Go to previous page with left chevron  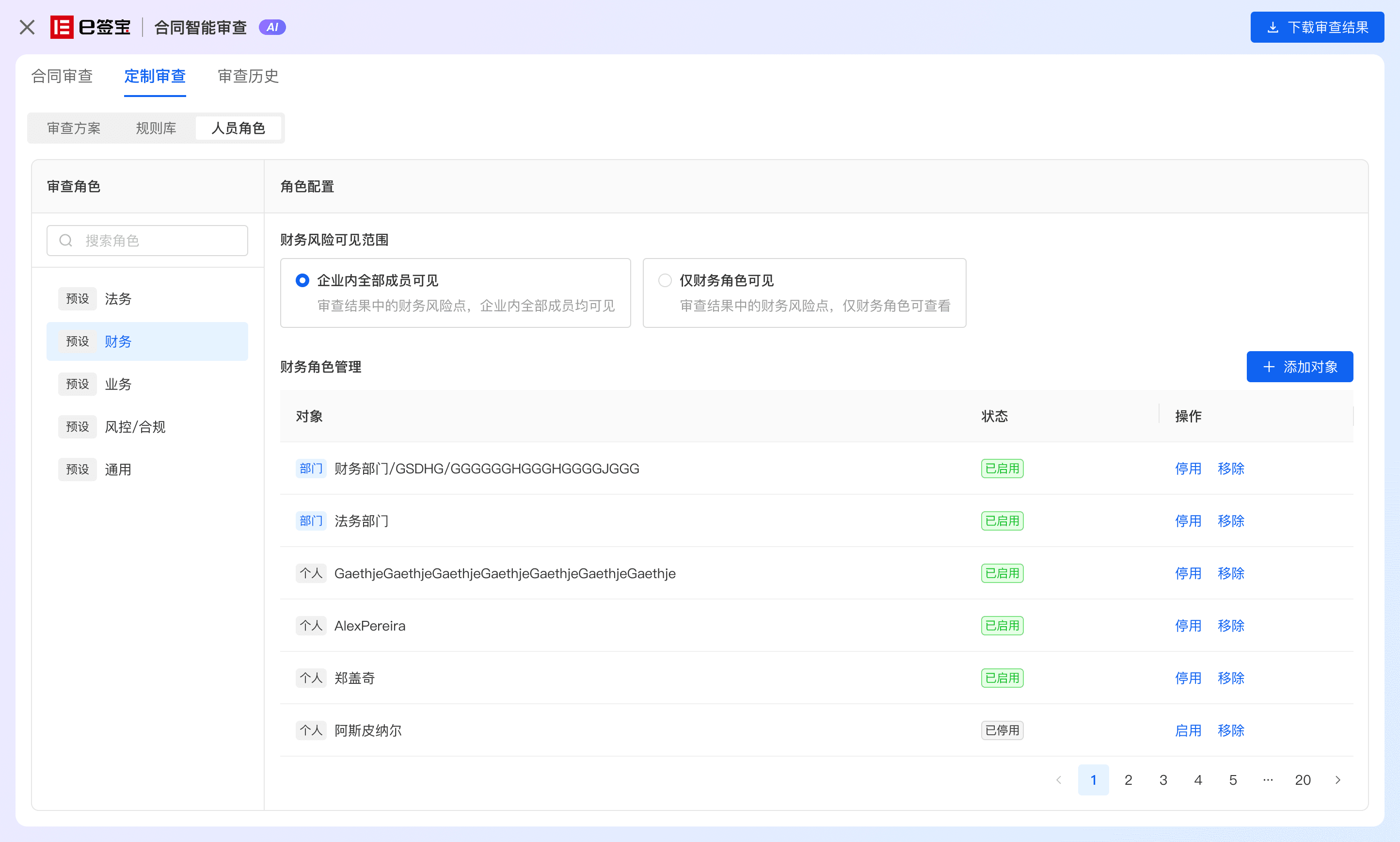(1059, 780)
